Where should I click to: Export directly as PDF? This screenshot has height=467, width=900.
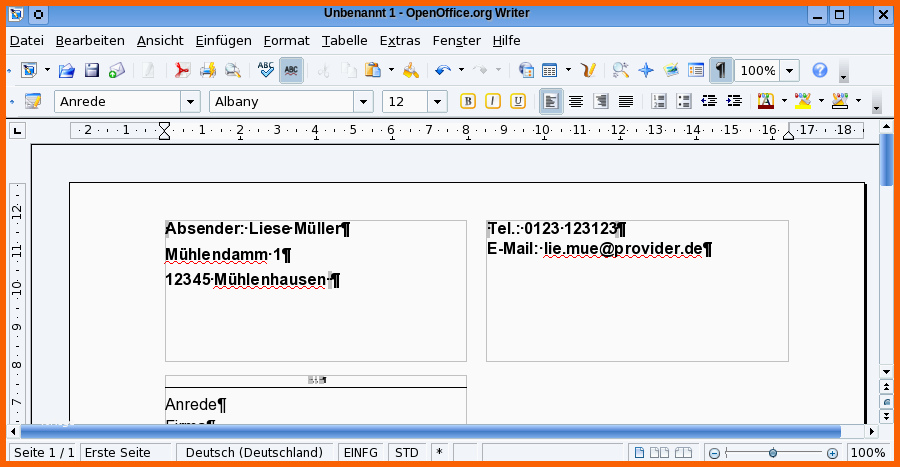point(182,70)
